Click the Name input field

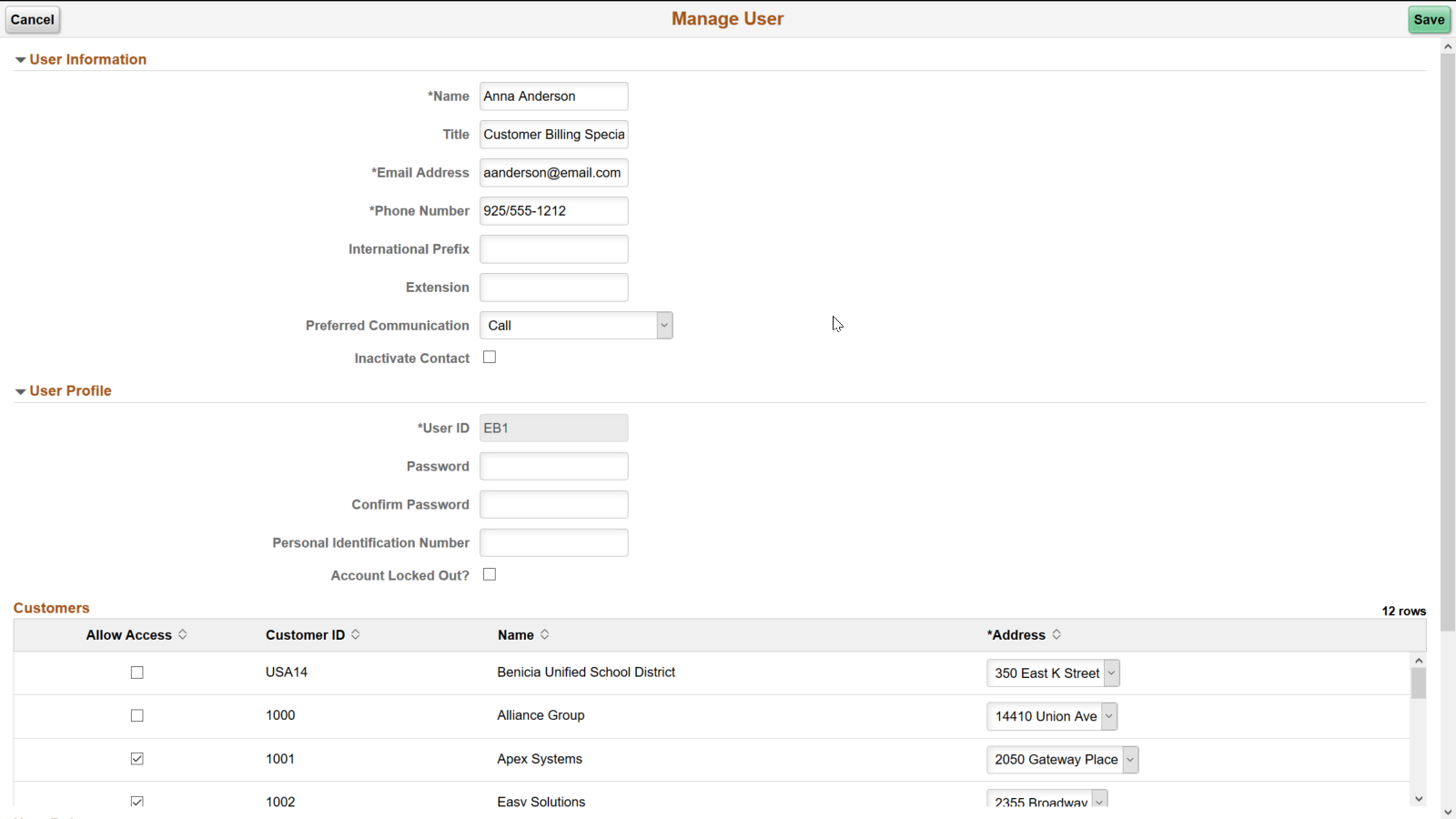tap(553, 96)
